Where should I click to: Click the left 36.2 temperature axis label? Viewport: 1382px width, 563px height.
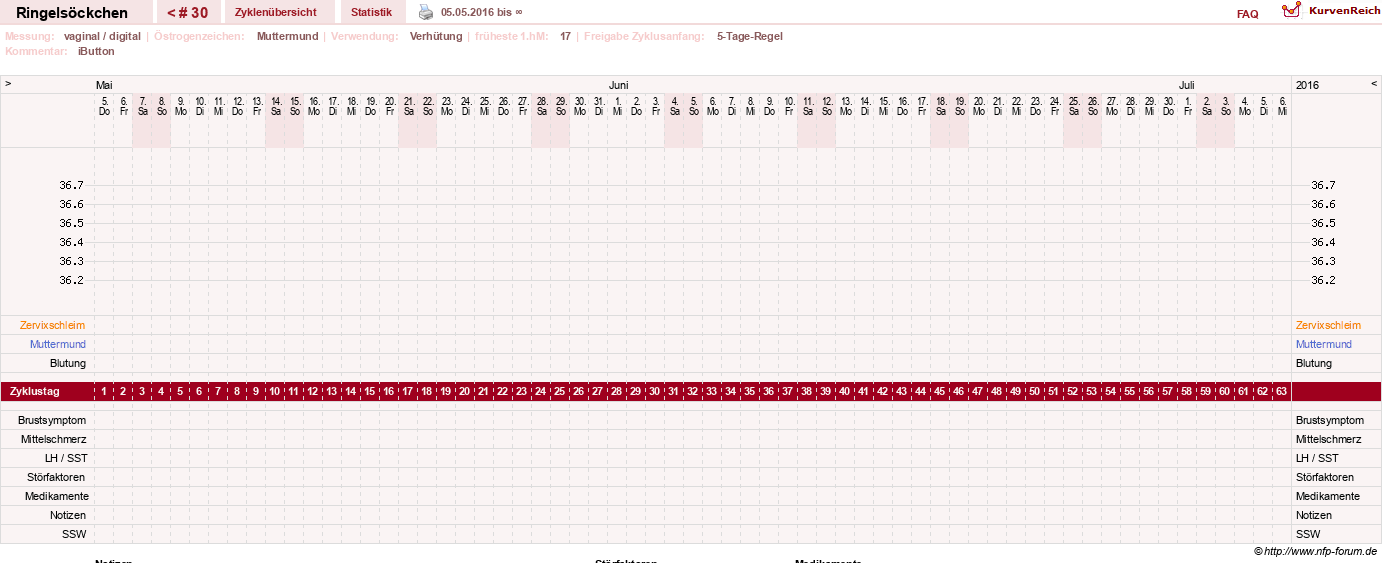click(71, 280)
